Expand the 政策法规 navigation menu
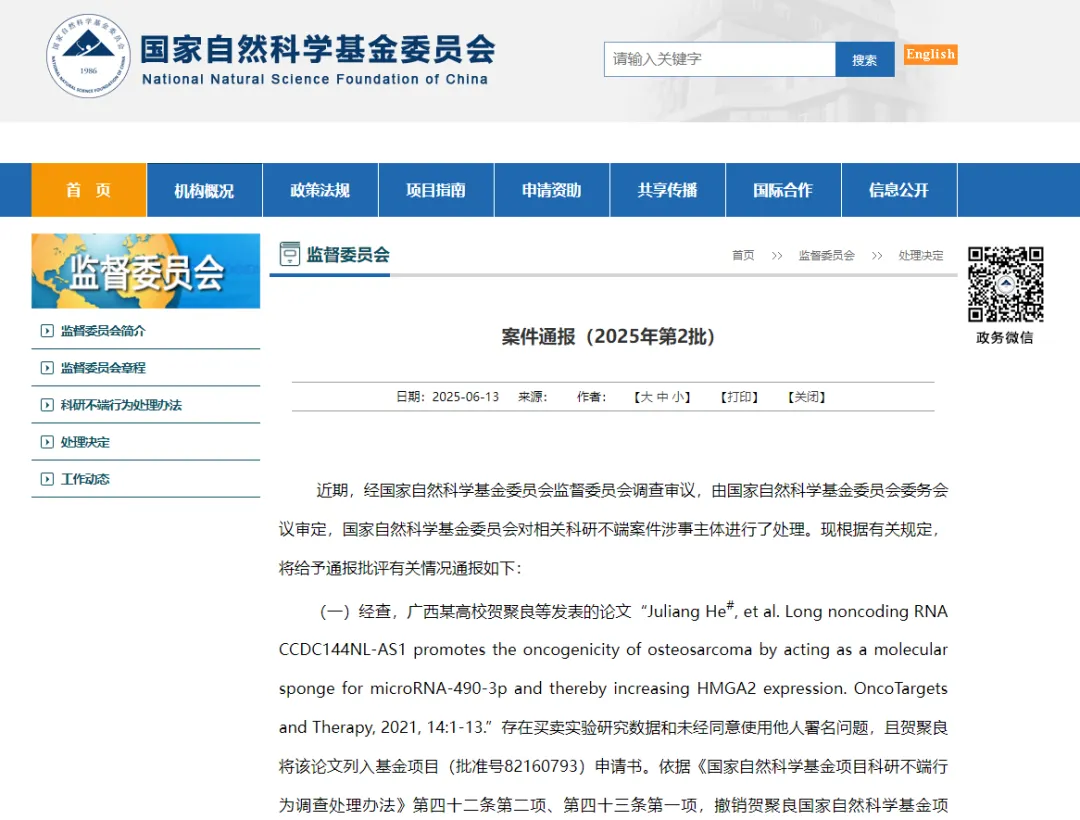Viewport: 1080px width, 820px height. (320, 190)
